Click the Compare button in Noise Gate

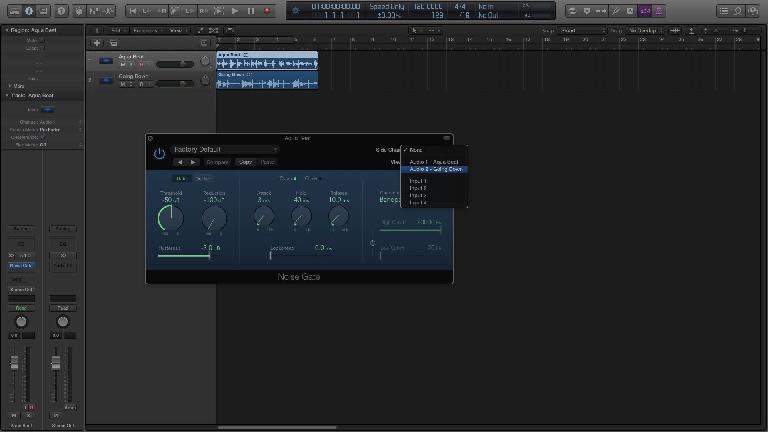217,162
